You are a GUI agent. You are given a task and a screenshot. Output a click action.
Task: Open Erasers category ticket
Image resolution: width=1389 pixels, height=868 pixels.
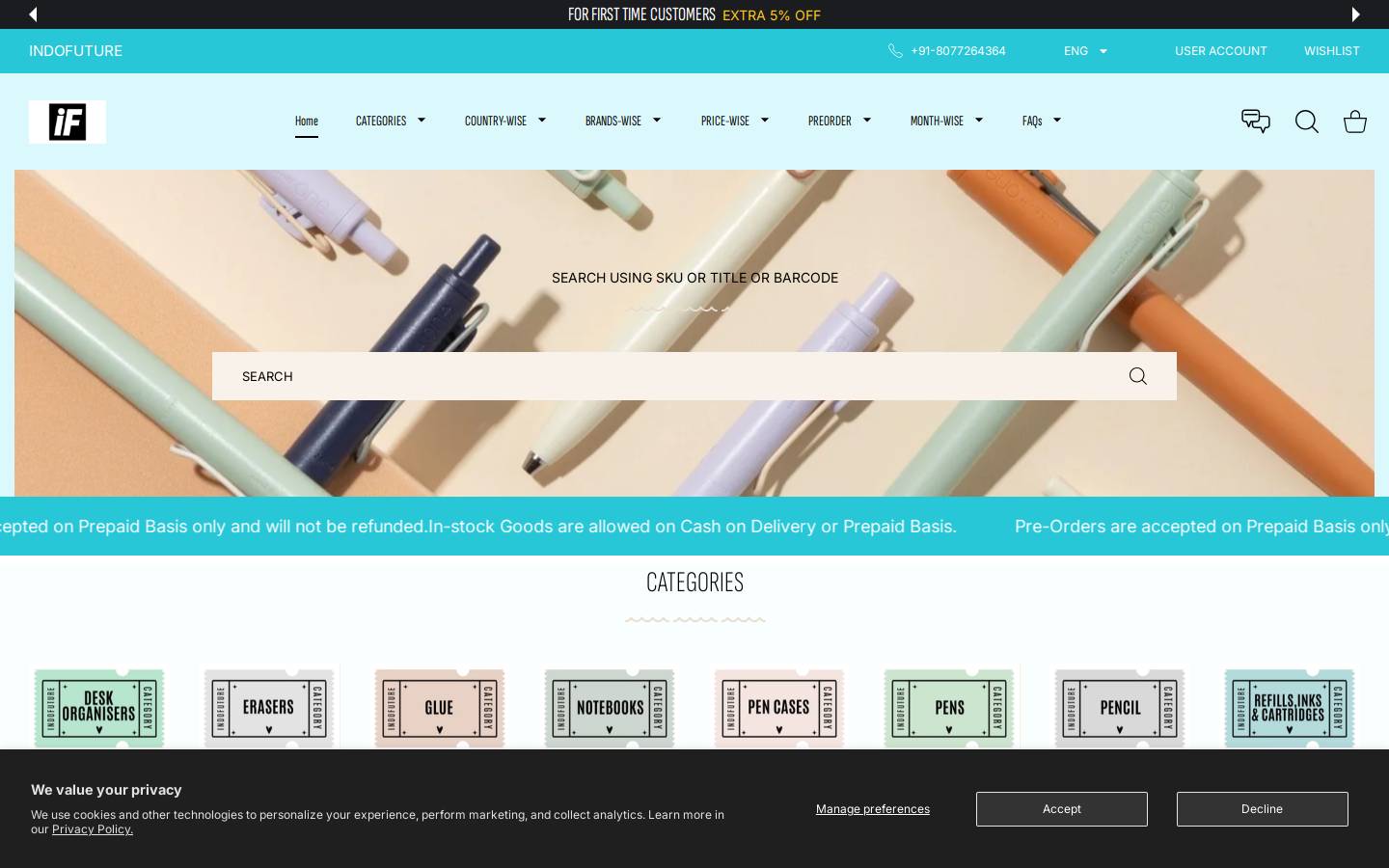[269, 708]
